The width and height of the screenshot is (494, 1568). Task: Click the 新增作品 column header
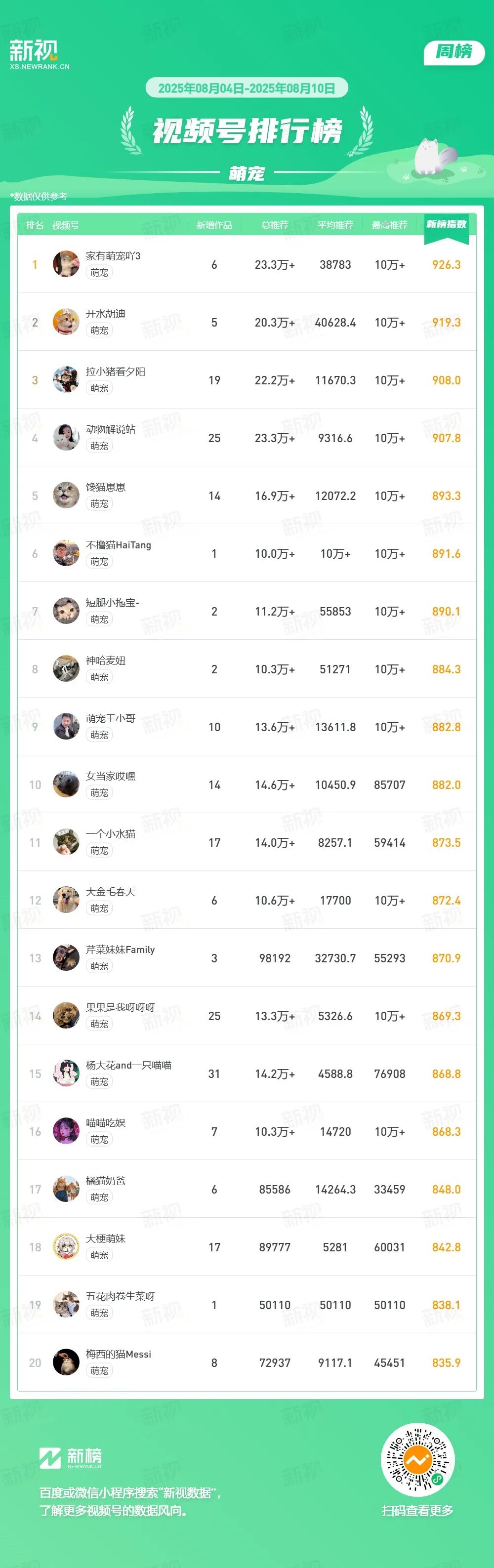[214, 225]
